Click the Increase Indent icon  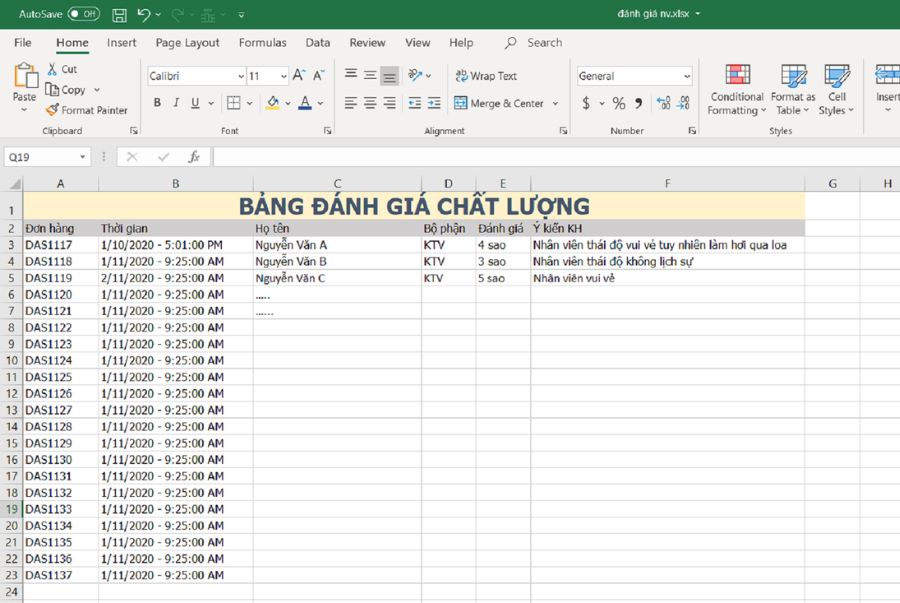(435, 103)
